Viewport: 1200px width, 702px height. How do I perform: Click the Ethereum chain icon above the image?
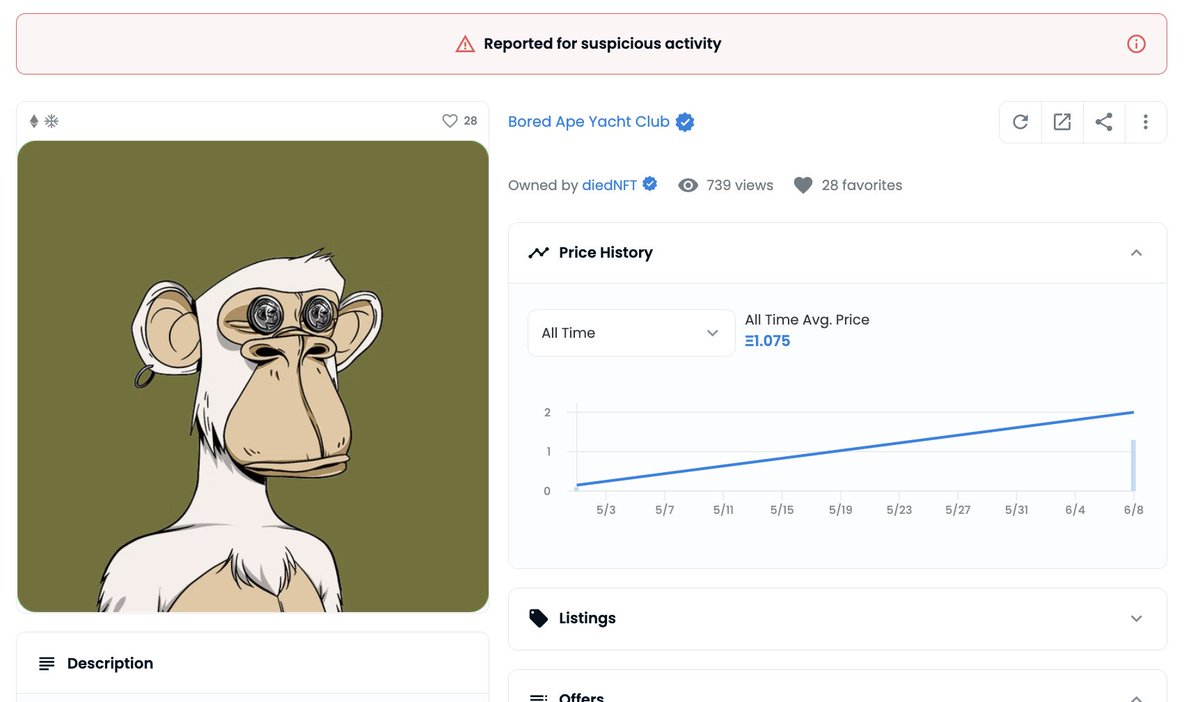[34, 121]
